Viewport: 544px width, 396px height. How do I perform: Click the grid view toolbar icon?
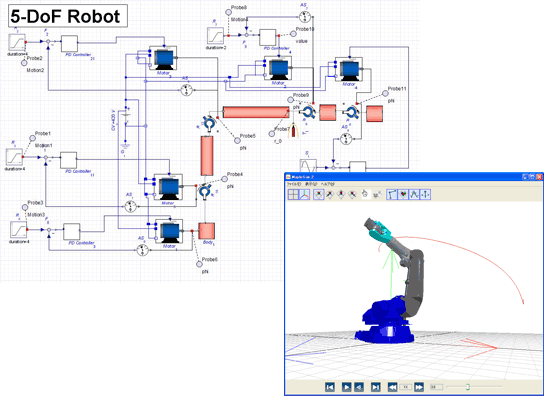(x=294, y=194)
